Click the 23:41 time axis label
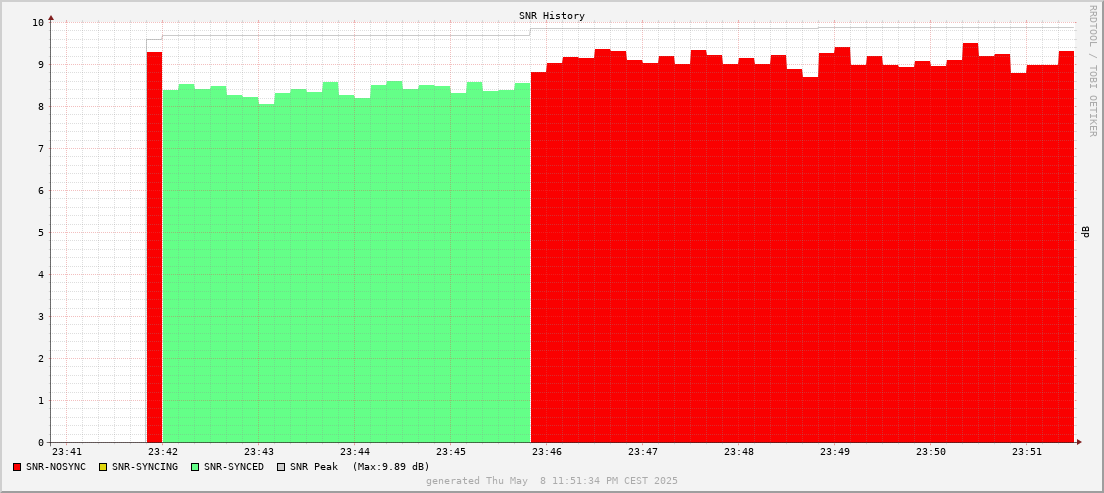Viewport: 1104px width, 493px height. point(67,451)
